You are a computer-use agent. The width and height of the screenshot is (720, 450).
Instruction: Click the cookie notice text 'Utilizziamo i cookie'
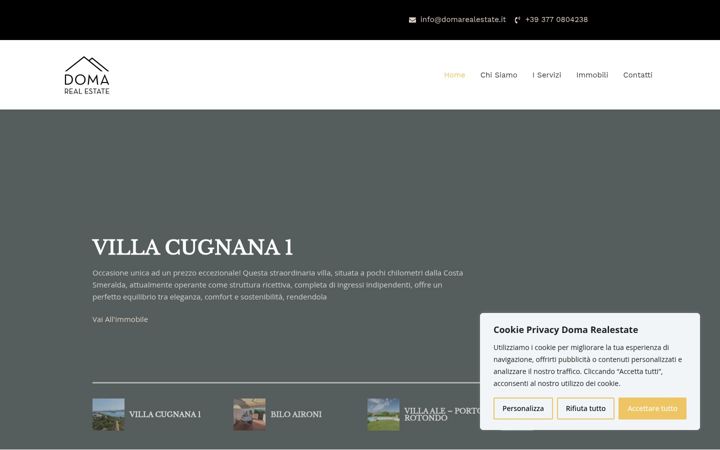588,365
